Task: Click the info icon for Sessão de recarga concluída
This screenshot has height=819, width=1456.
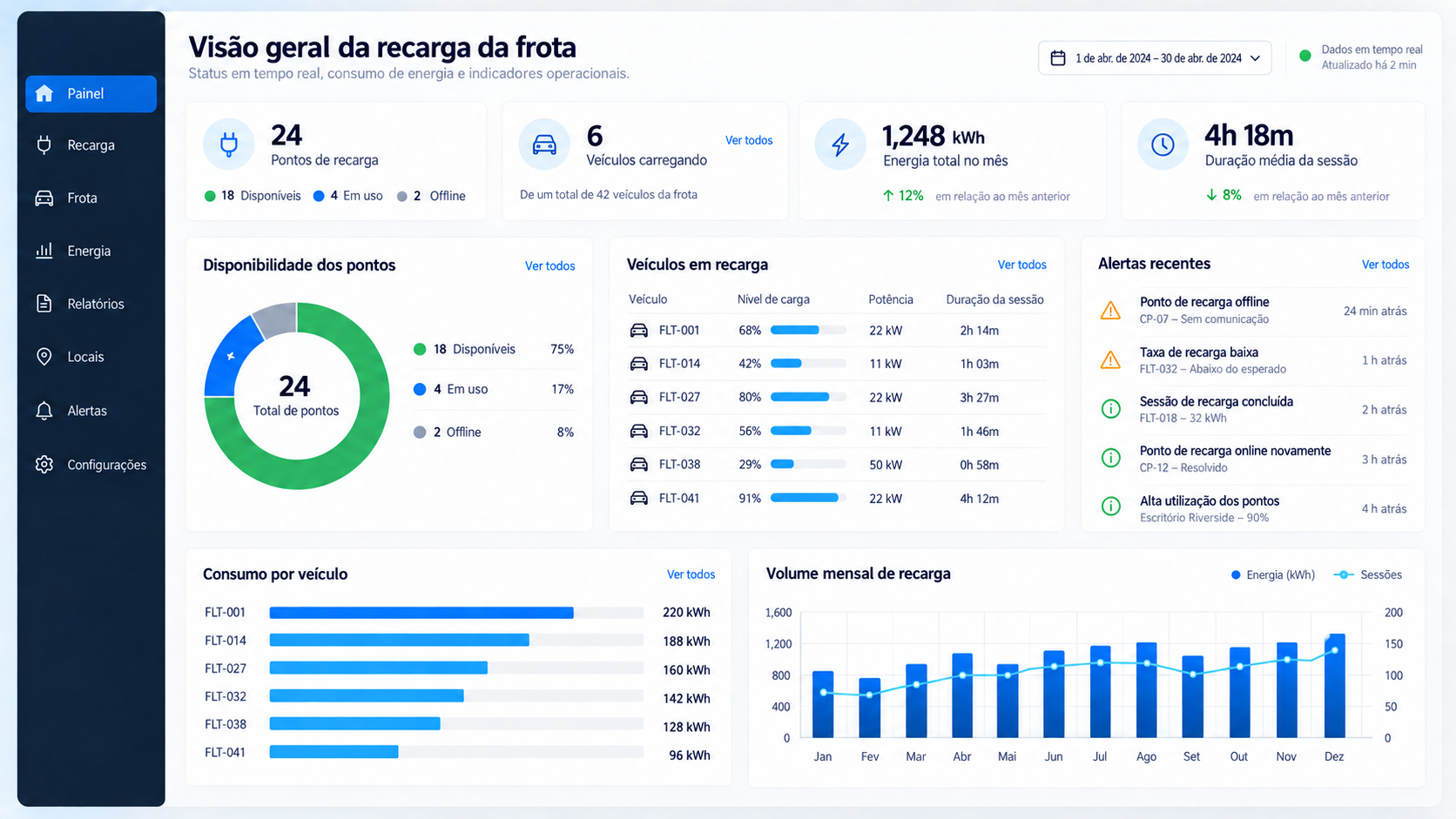Action: tap(1111, 409)
